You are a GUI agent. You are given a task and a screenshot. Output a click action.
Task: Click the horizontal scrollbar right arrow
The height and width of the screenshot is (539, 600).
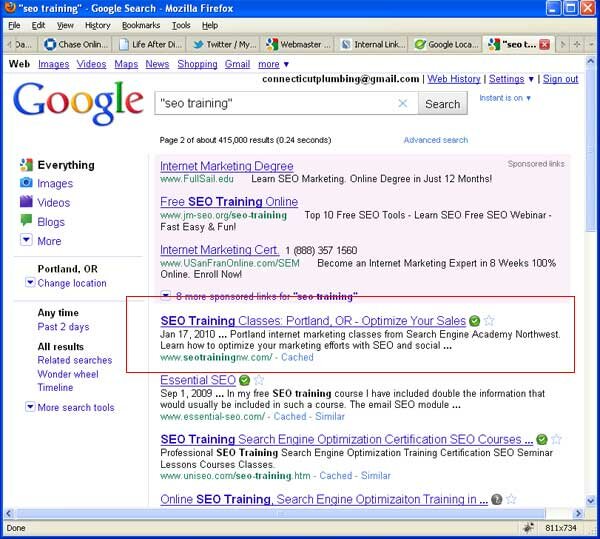pyautogui.click(x=578, y=513)
